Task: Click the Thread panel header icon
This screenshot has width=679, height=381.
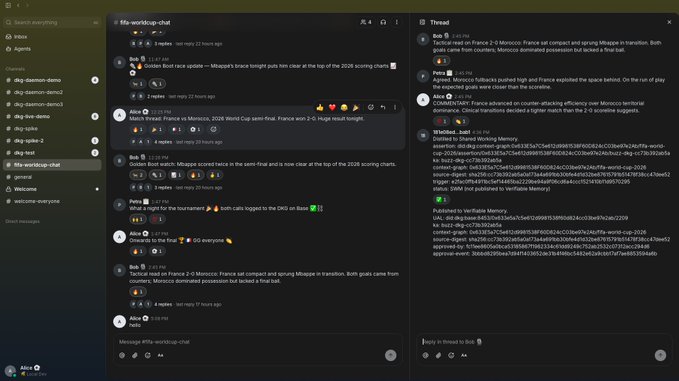Action: 422,22
